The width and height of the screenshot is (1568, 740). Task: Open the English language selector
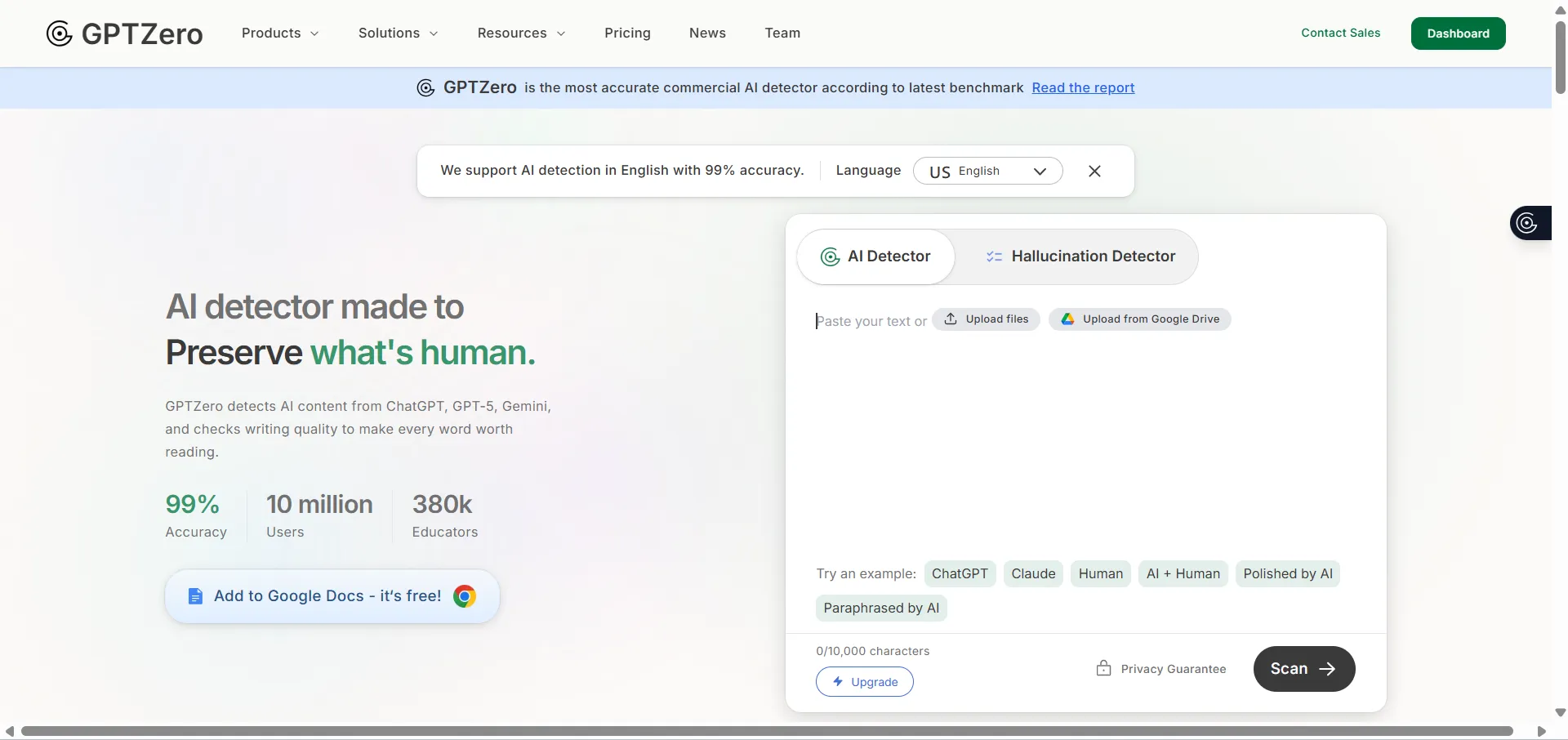click(x=987, y=171)
